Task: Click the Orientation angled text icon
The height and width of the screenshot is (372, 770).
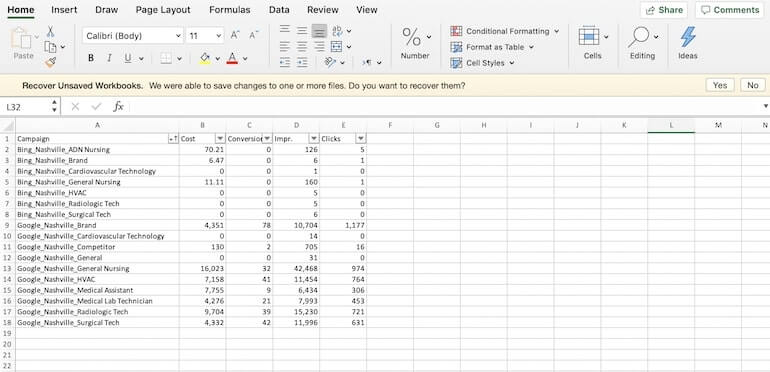Action: pyautogui.click(x=330, y=62)
